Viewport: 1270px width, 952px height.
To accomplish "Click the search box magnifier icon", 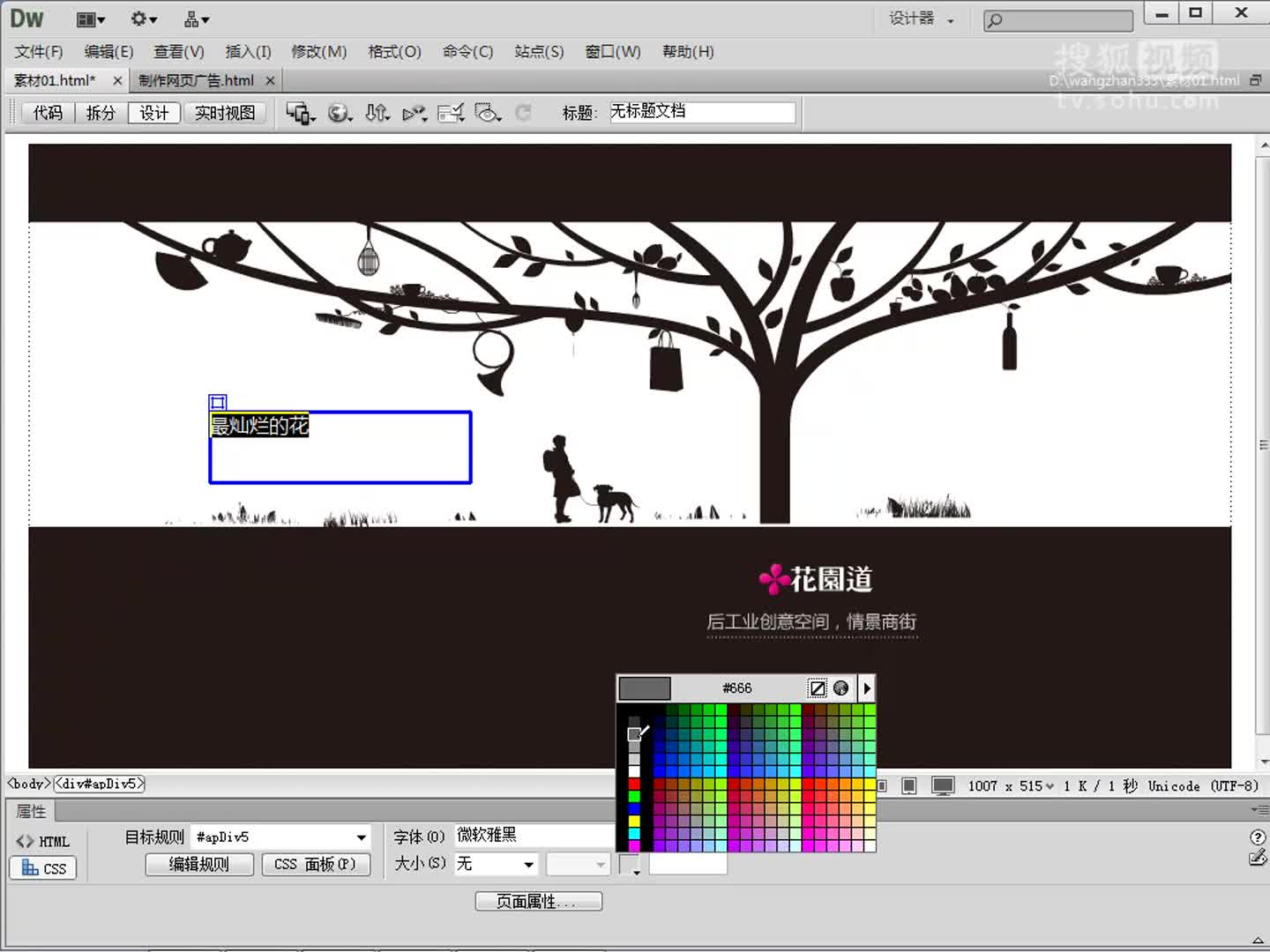I will tap(995, 20).
